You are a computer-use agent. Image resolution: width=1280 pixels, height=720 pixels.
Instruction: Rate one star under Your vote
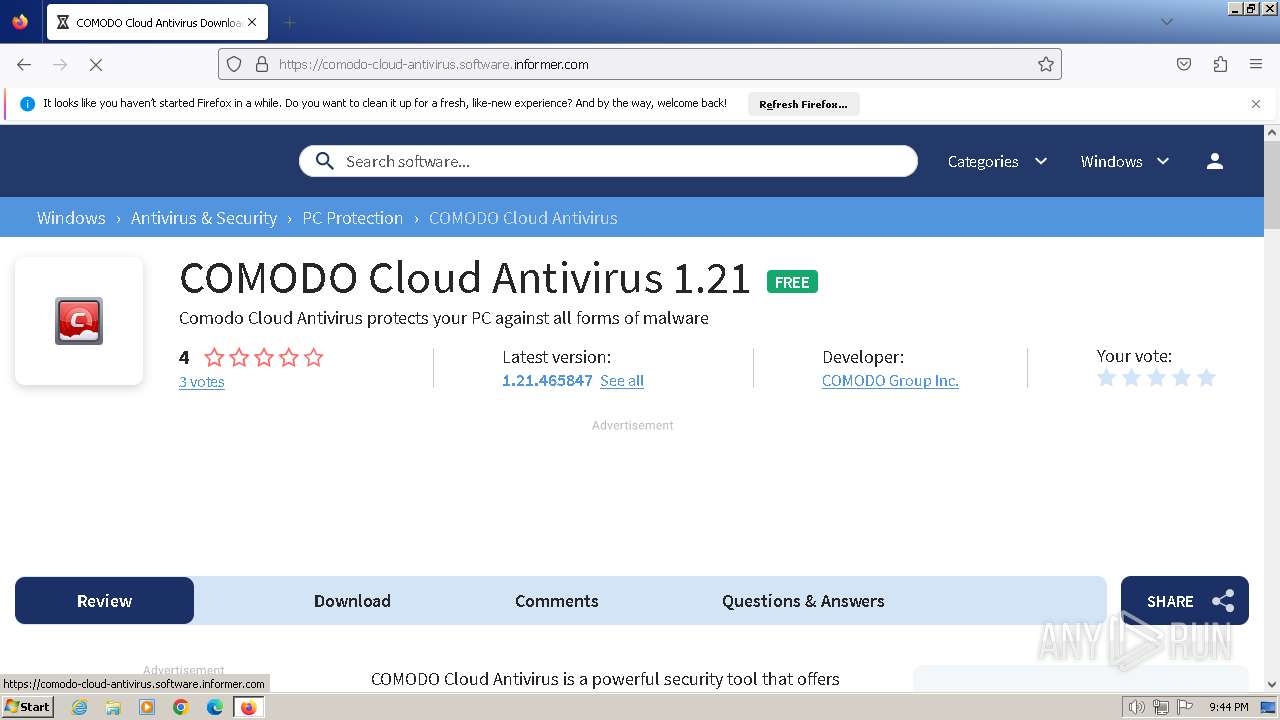click(1107, 378)
